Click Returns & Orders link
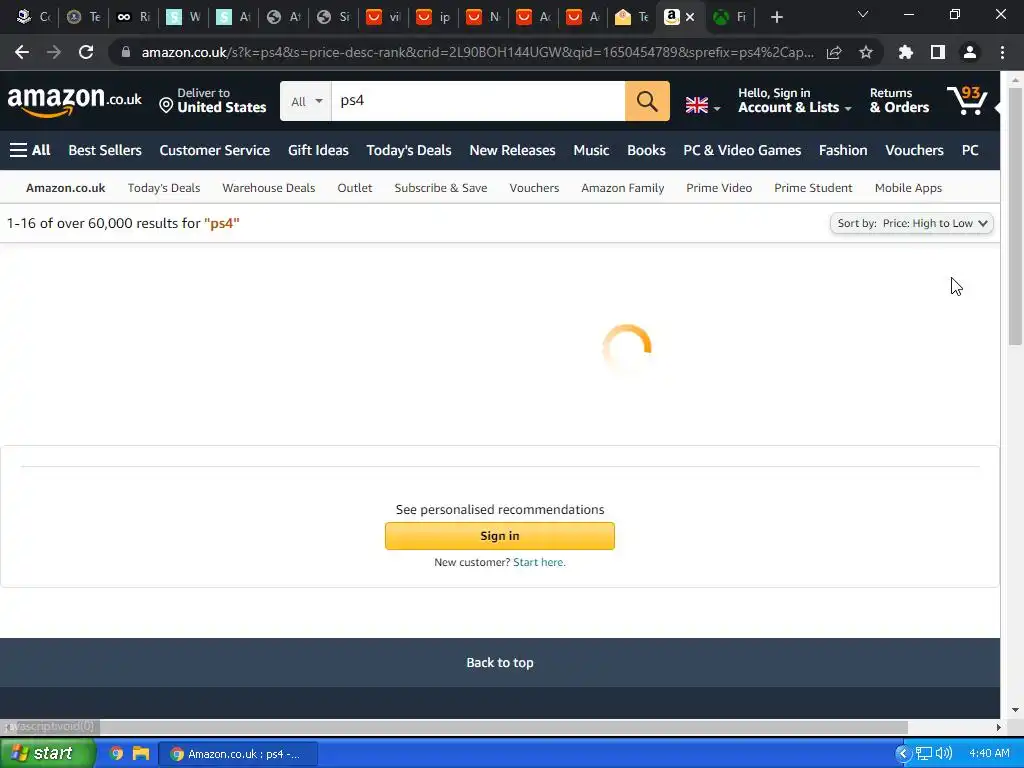 pyautogui.click(x=899, y=101)
